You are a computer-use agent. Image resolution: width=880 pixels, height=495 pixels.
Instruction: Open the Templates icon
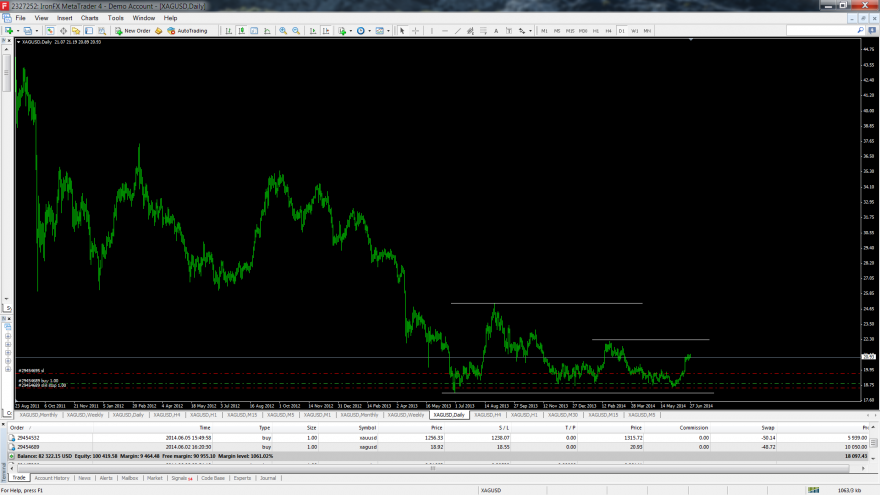(379, 31)
